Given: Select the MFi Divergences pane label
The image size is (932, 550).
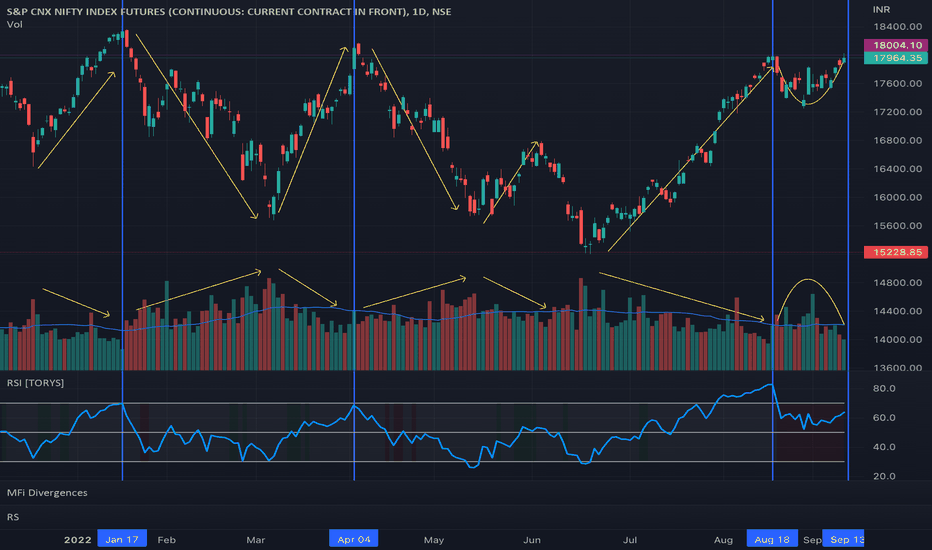Looking at the screenshot, I should click(47, 492).
